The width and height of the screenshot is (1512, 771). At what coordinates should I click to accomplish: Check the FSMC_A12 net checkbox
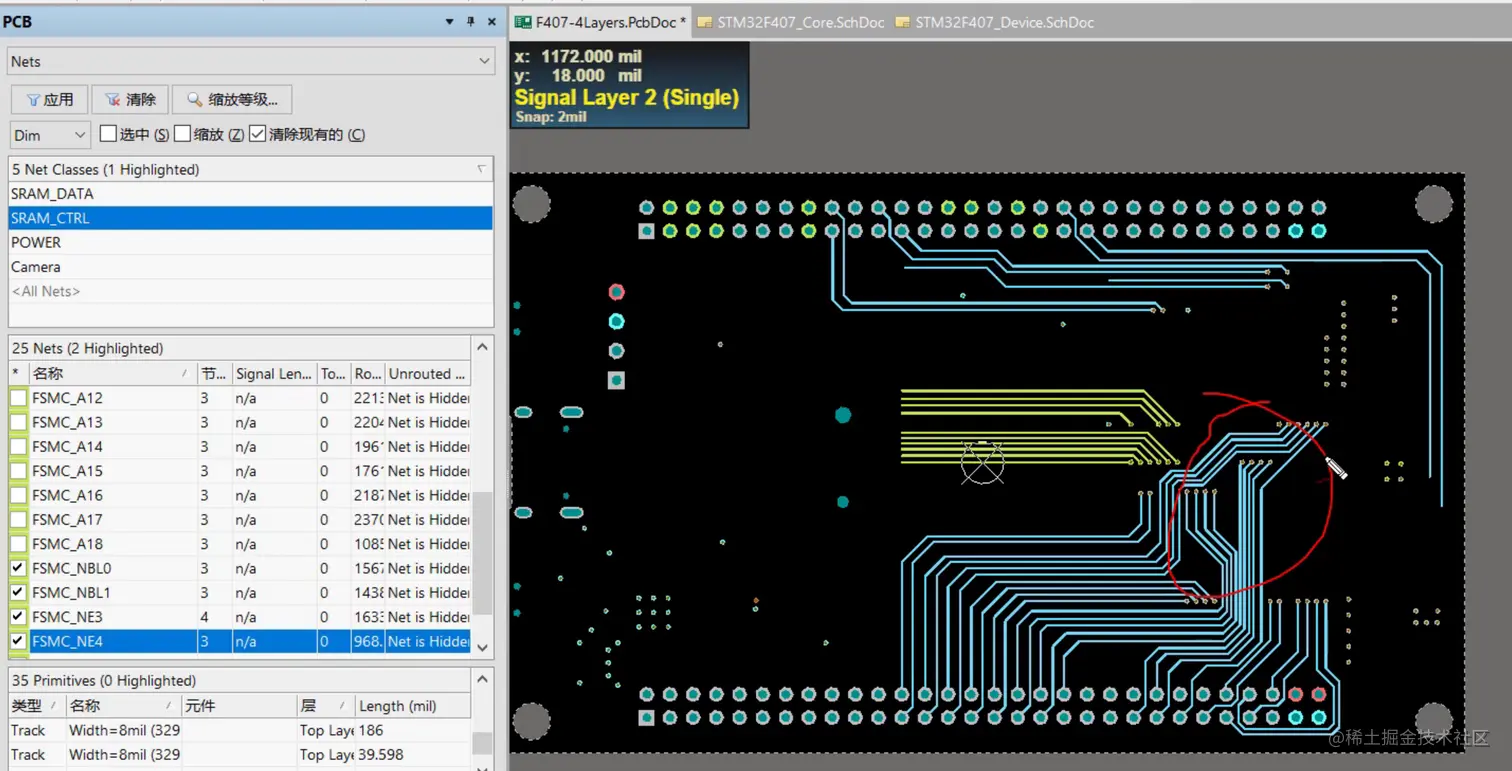[x=19, y=398]
